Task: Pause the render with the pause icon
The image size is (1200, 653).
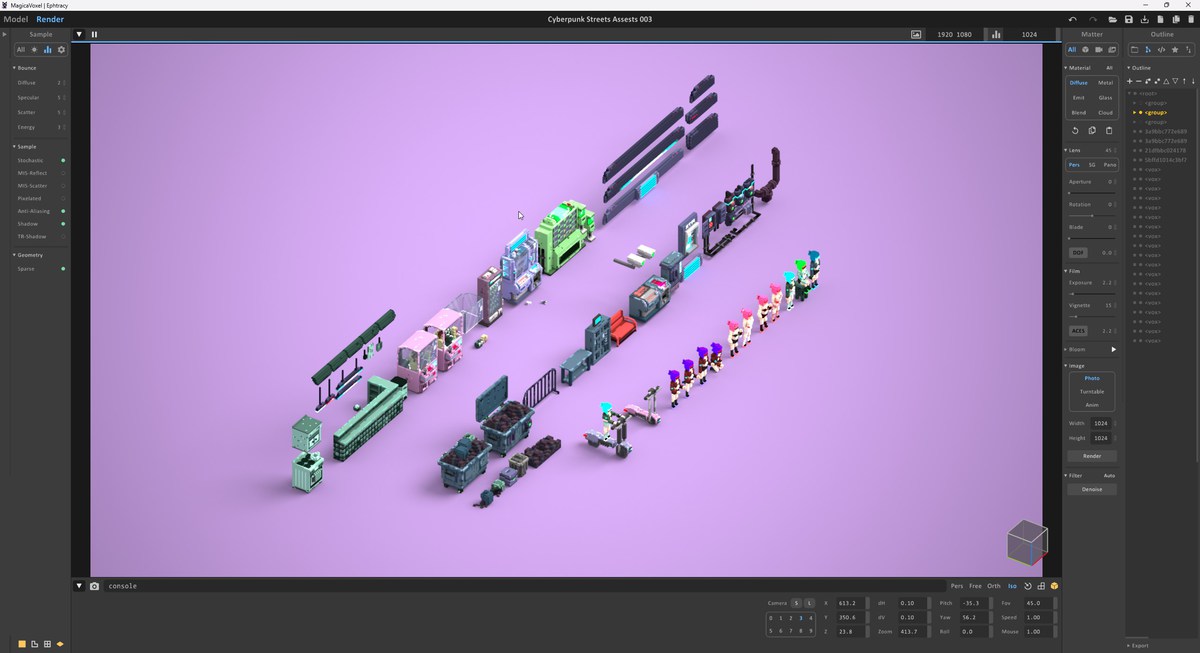Action: [x=95, y=34]
